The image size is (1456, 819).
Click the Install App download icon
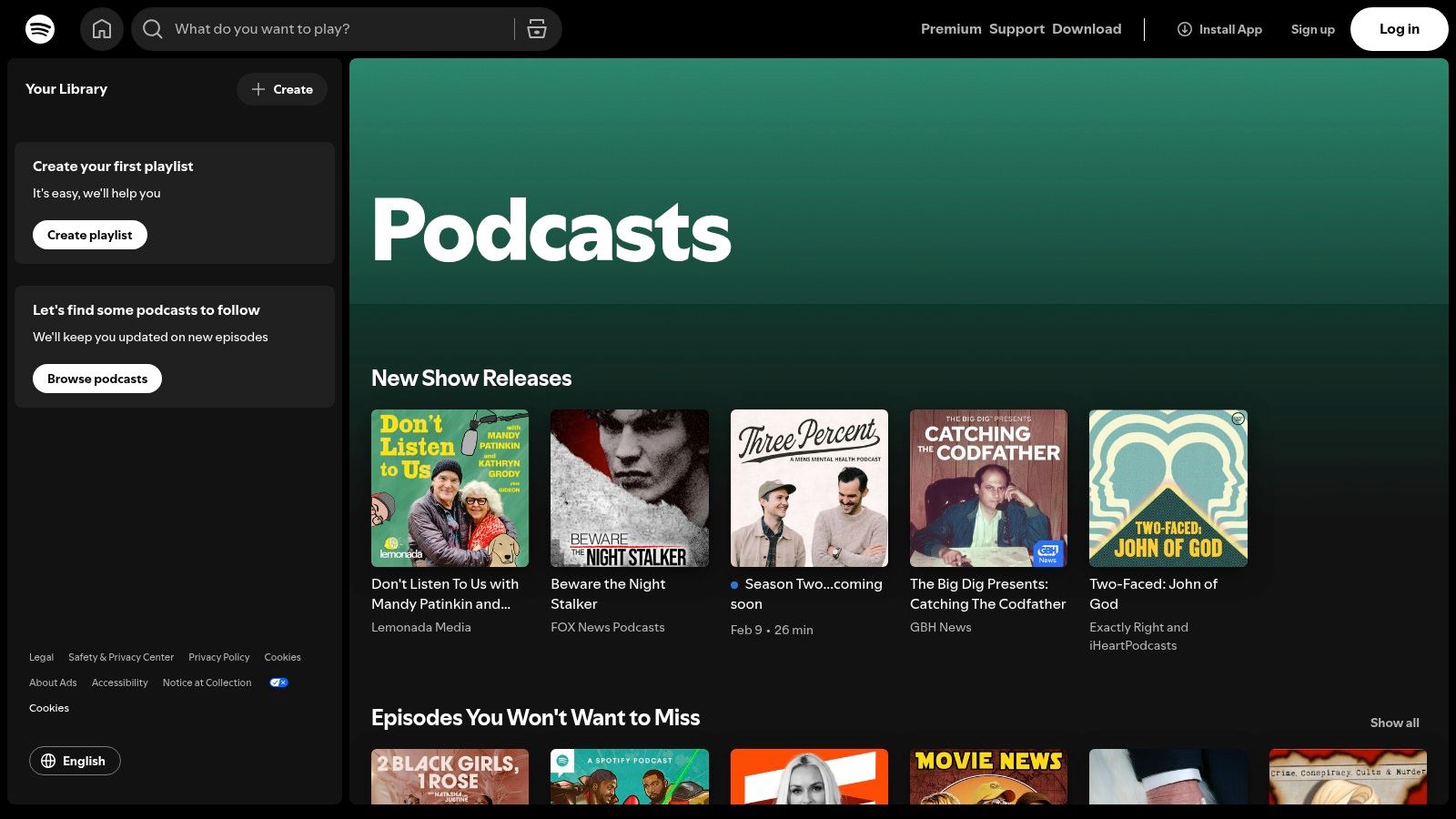pos(1183,29)
